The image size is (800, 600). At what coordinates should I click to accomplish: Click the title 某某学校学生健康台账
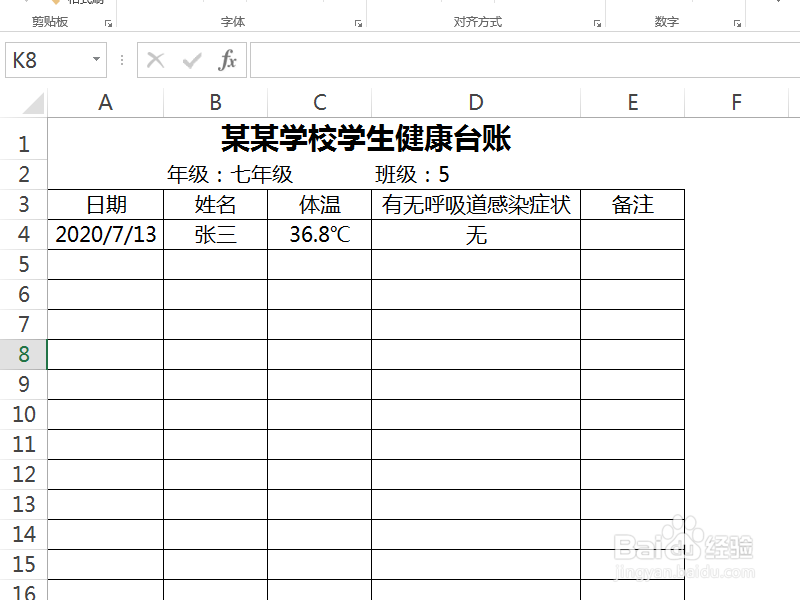(365, 140)
